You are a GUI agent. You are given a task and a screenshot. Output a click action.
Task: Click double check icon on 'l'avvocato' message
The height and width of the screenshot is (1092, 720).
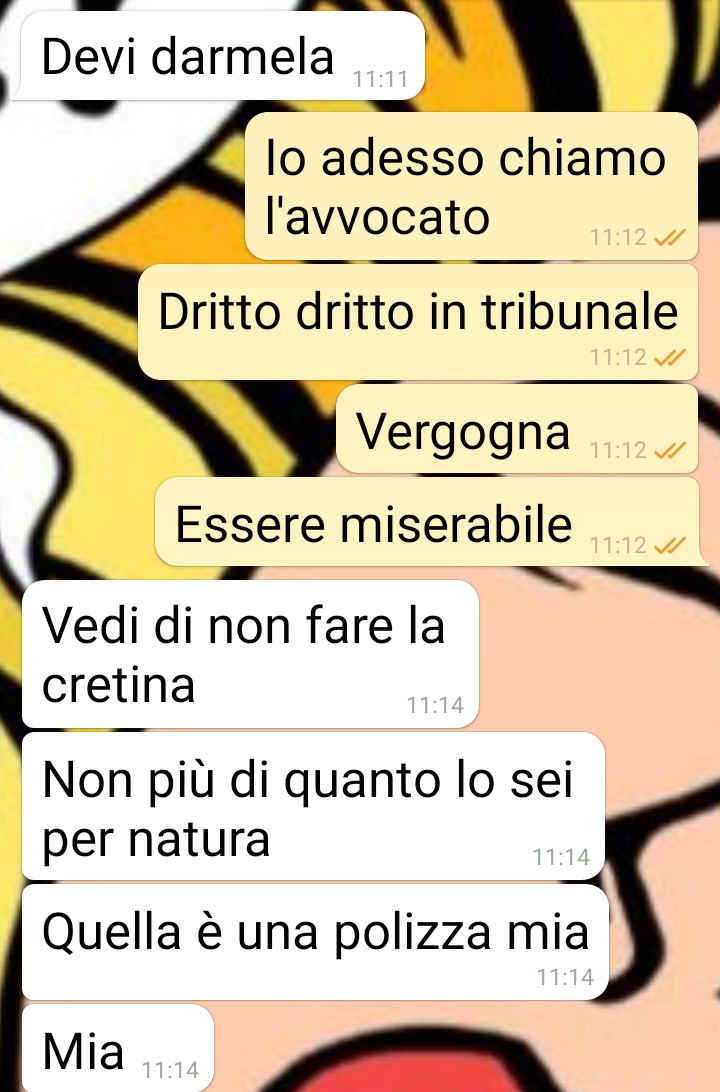(670, 237)
